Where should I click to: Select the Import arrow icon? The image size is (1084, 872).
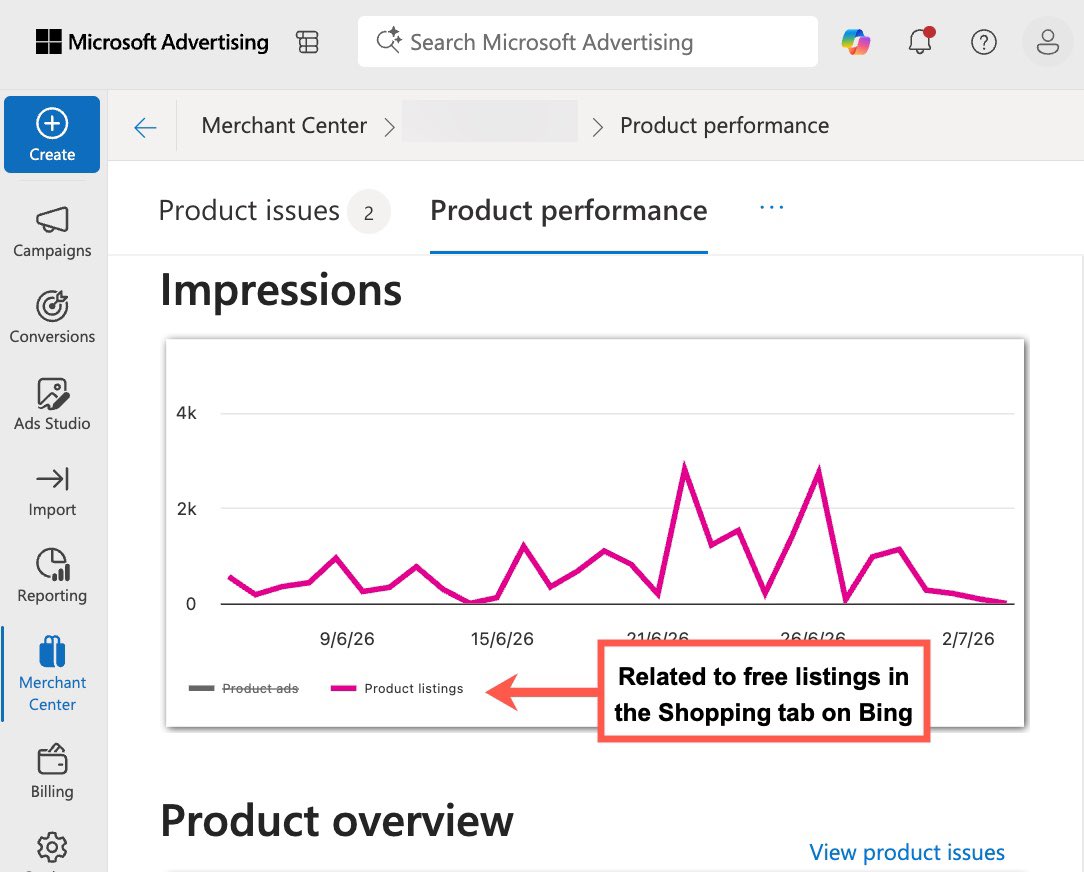(52, 479)
